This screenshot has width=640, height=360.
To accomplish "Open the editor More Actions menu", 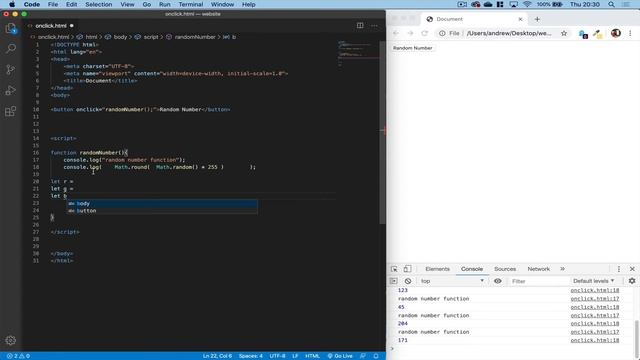I will (374, 25).
